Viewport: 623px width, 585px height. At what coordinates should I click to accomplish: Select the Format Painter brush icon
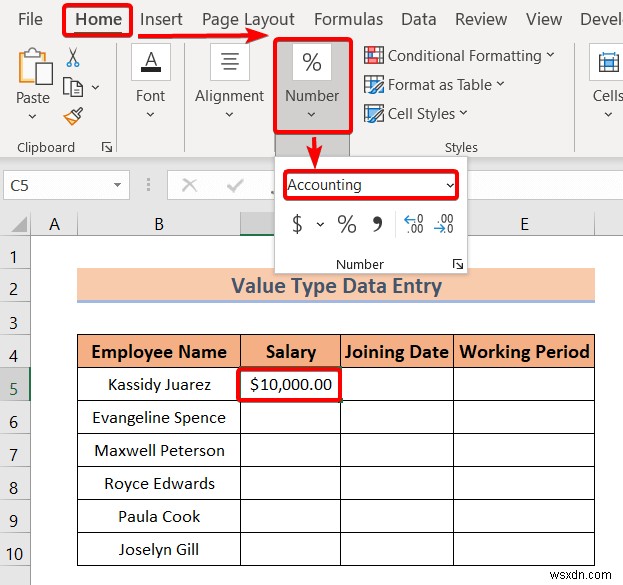pos(73,116)
